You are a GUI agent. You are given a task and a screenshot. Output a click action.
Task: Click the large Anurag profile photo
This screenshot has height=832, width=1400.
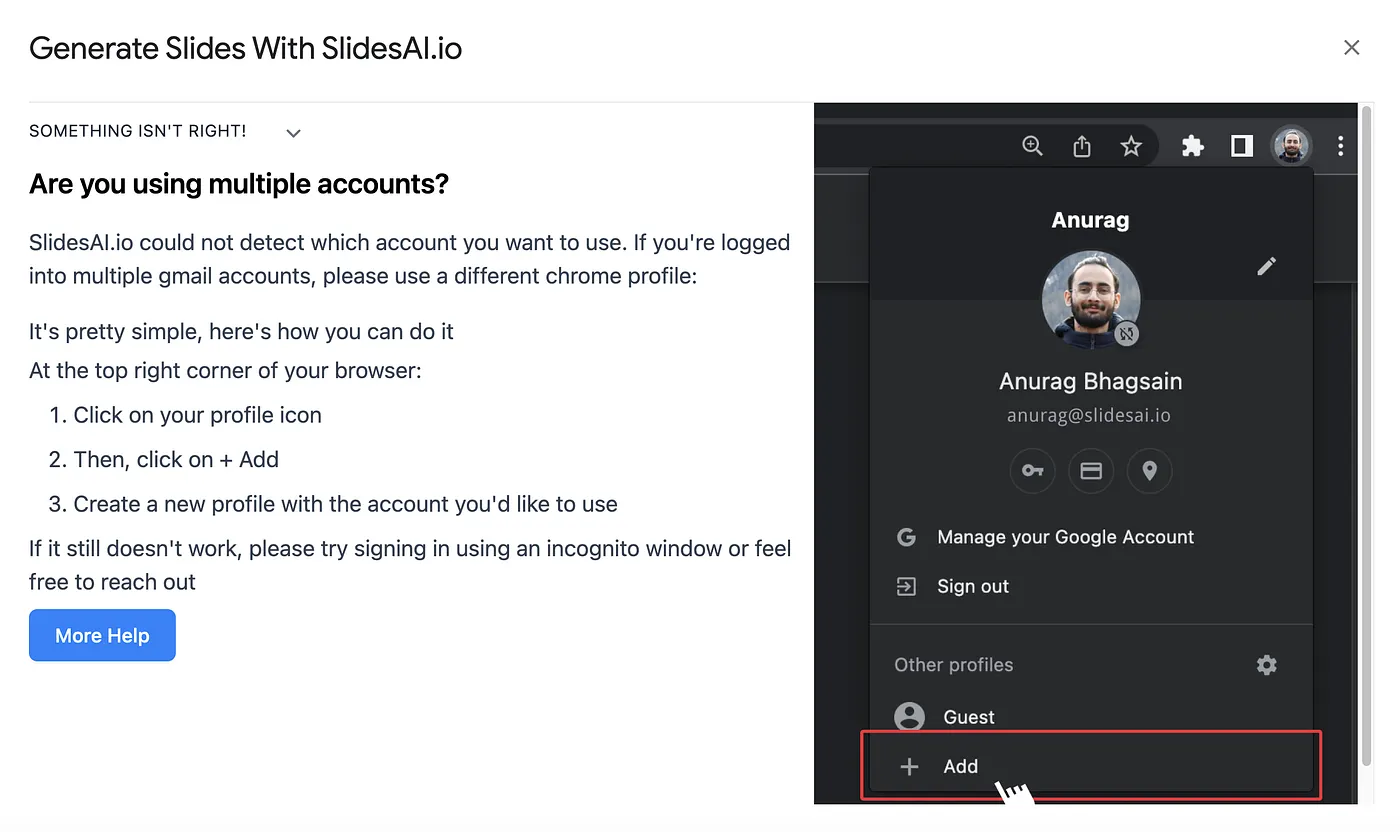point(1091,300)
